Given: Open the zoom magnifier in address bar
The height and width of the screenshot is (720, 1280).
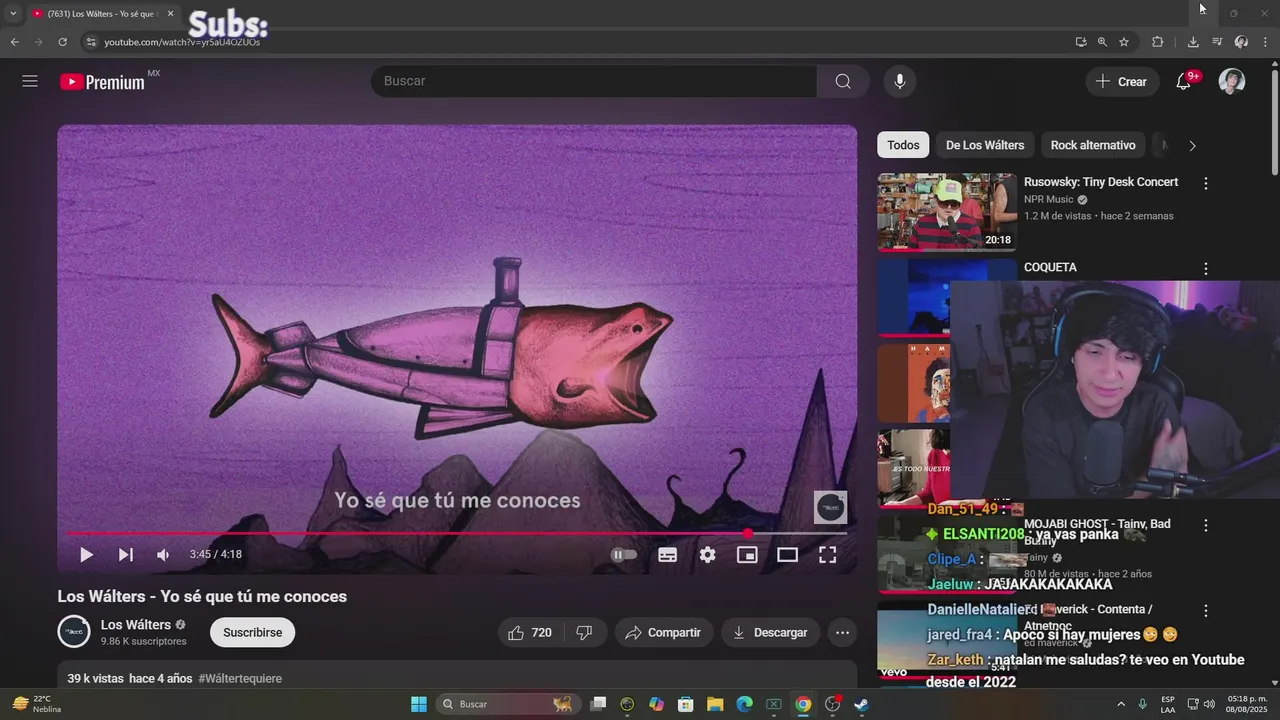Looking at the screenshot, I should [x=1102, y=42].
